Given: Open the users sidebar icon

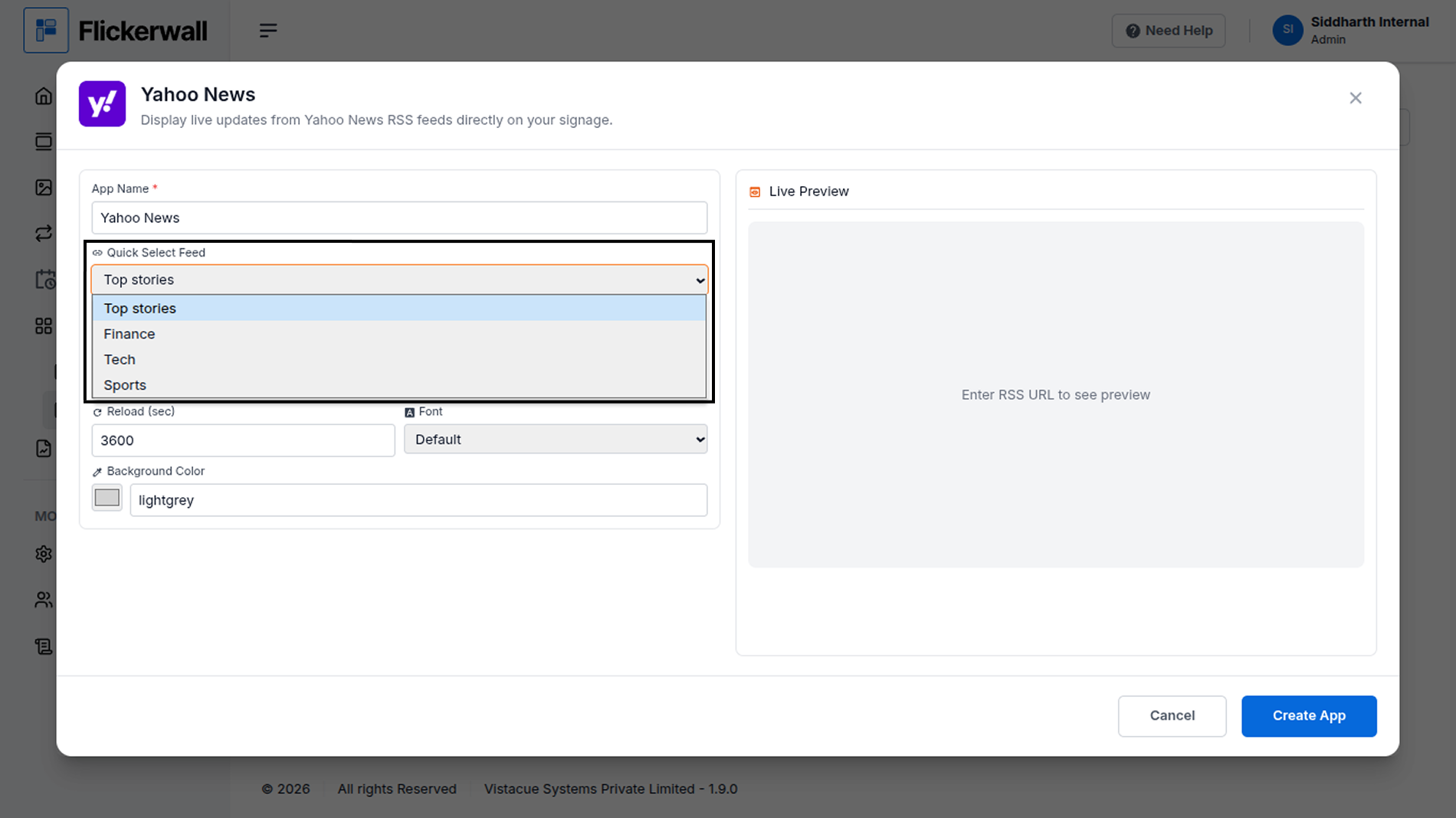Looking at the screenshot, I should coord(44,600).
